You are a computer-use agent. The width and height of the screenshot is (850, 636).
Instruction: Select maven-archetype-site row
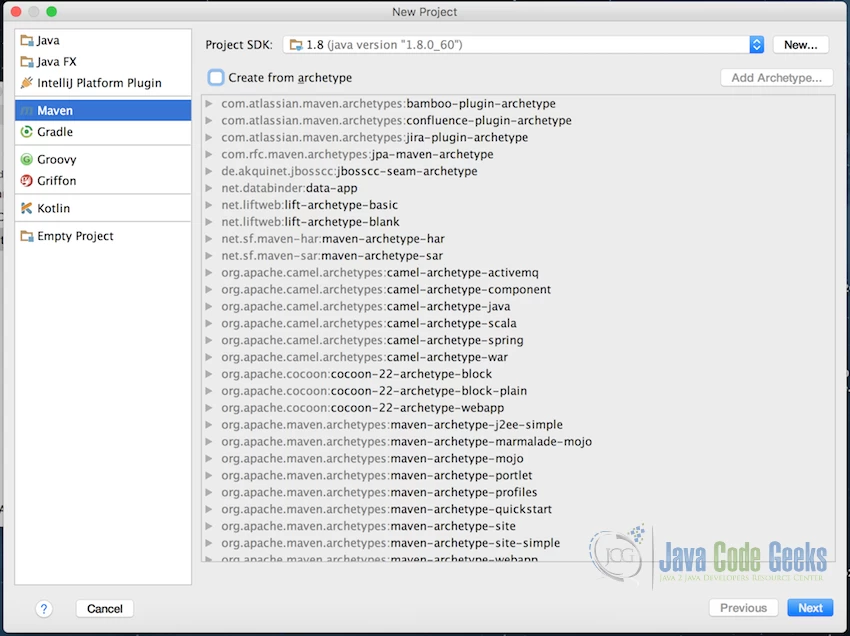coord(518,526)
